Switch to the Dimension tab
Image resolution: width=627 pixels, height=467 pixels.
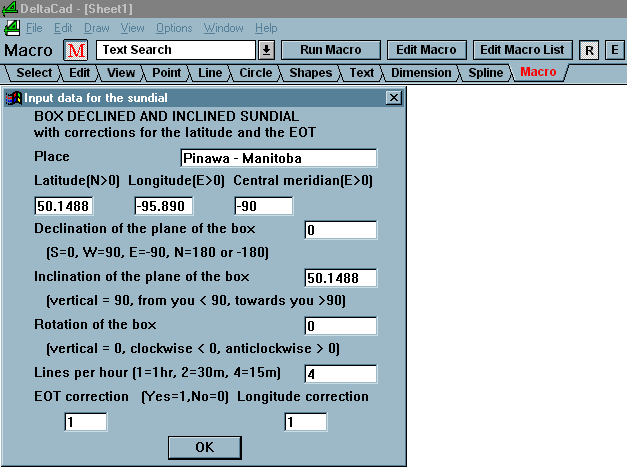(421, 72)
